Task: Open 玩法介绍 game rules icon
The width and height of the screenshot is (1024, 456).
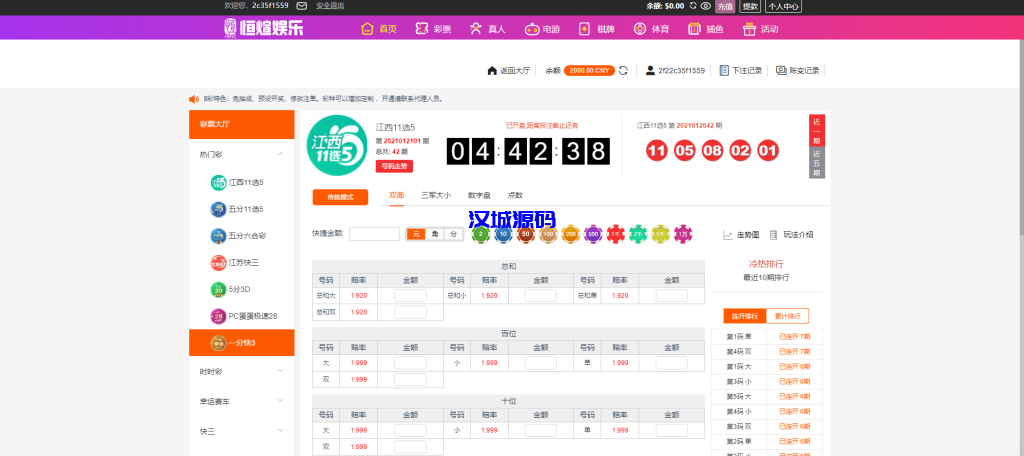Action: tap(773, 234)
